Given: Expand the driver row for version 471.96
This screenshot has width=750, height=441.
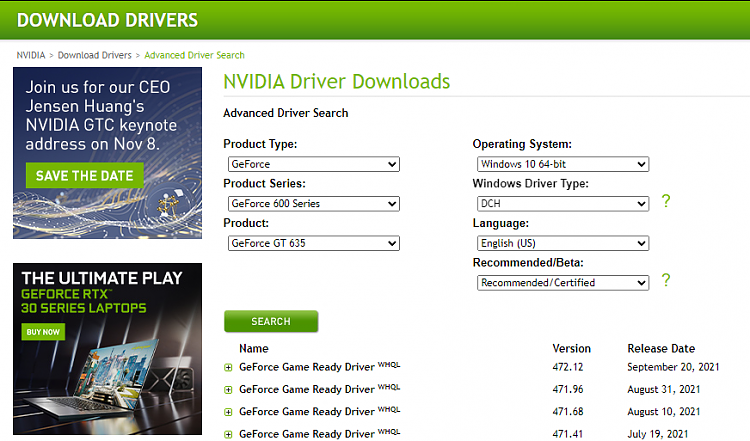Looking at the screenshot, I should [228, 390].
